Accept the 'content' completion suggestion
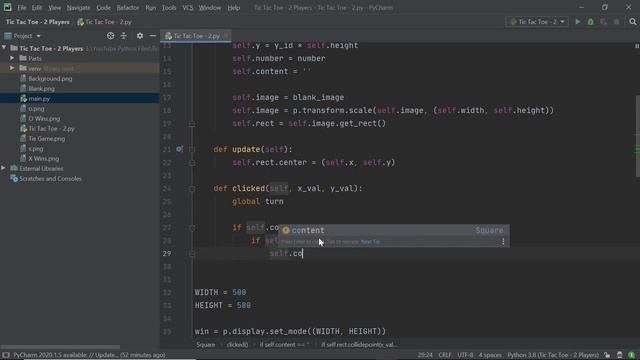This screenshot has width=640, height=360. (393, 230)
